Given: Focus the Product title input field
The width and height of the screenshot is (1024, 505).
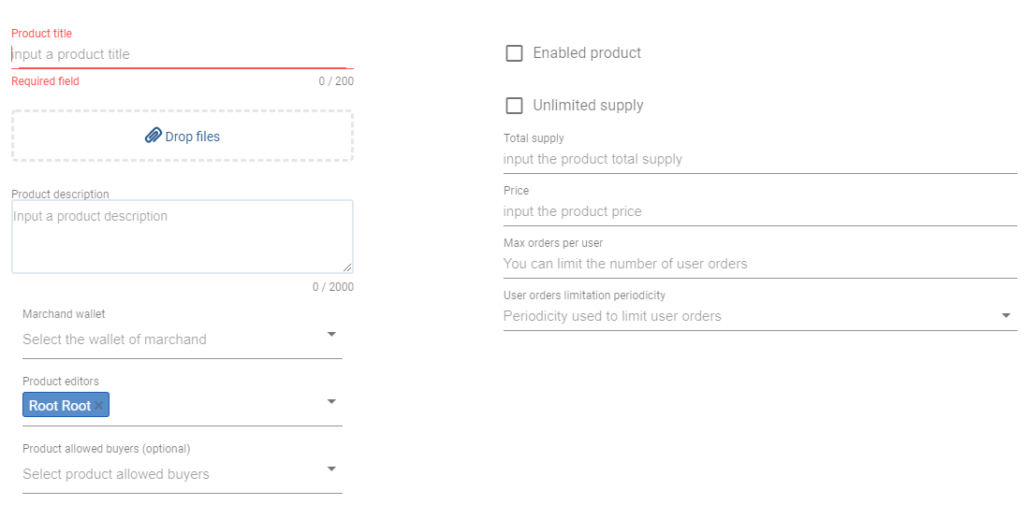Looking at the screenshot, I should 183,54.
